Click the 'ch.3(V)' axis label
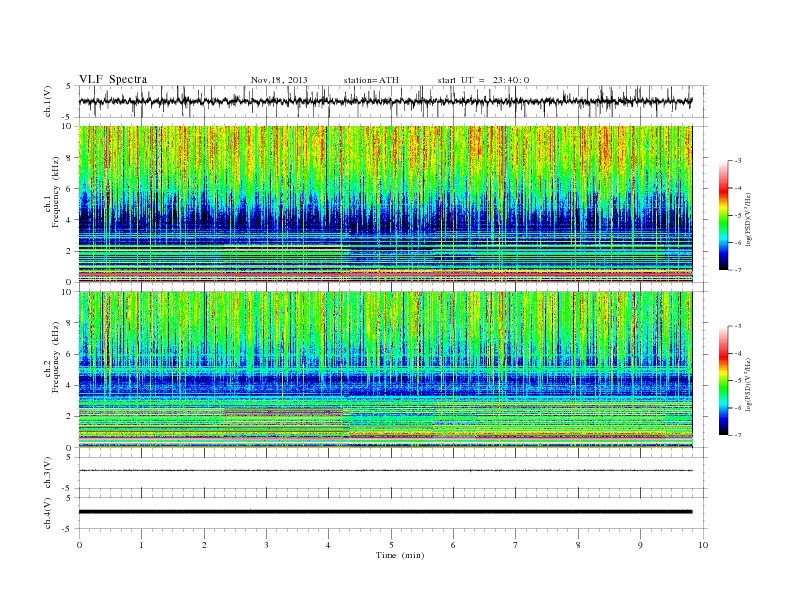Viewport: 792px width, 612px height. [x=48, y=473]
